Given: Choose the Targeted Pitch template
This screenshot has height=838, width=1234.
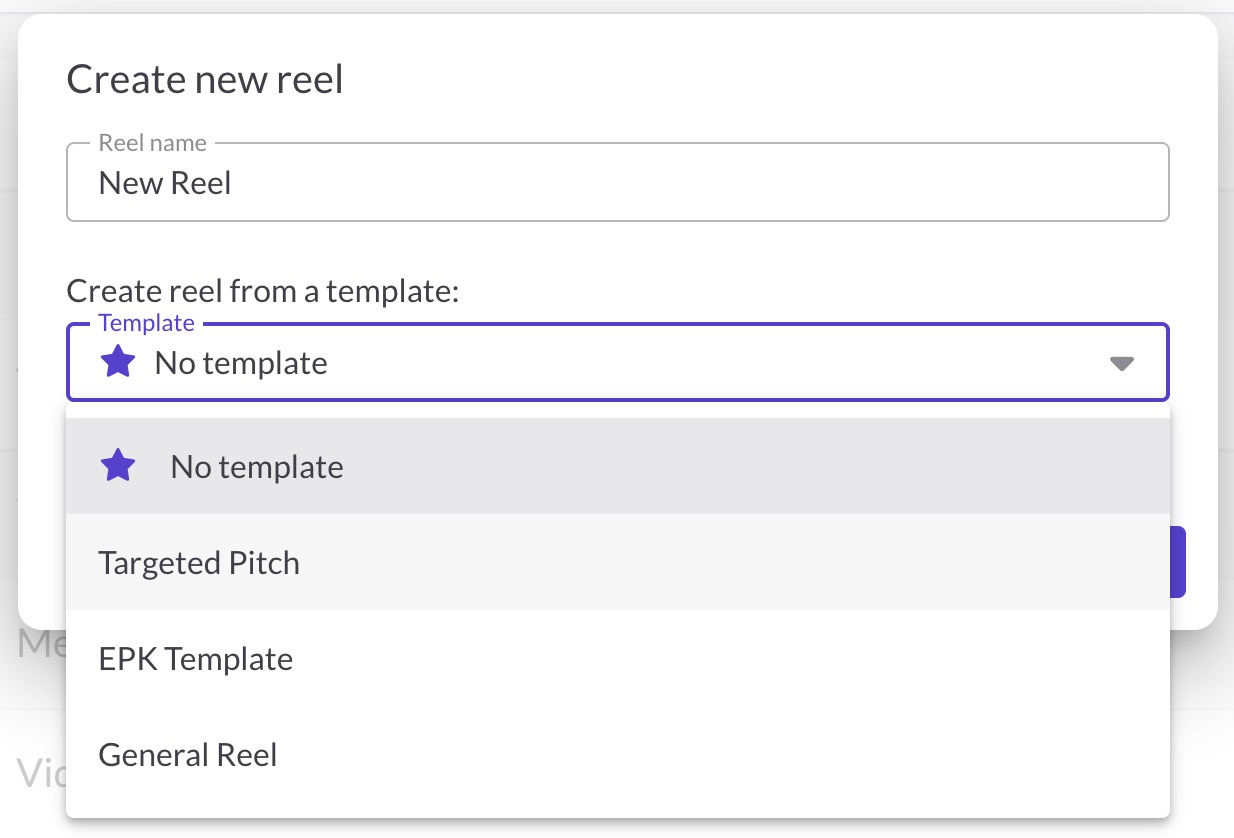Looking at the screenshot, I should tap(199, 563).
